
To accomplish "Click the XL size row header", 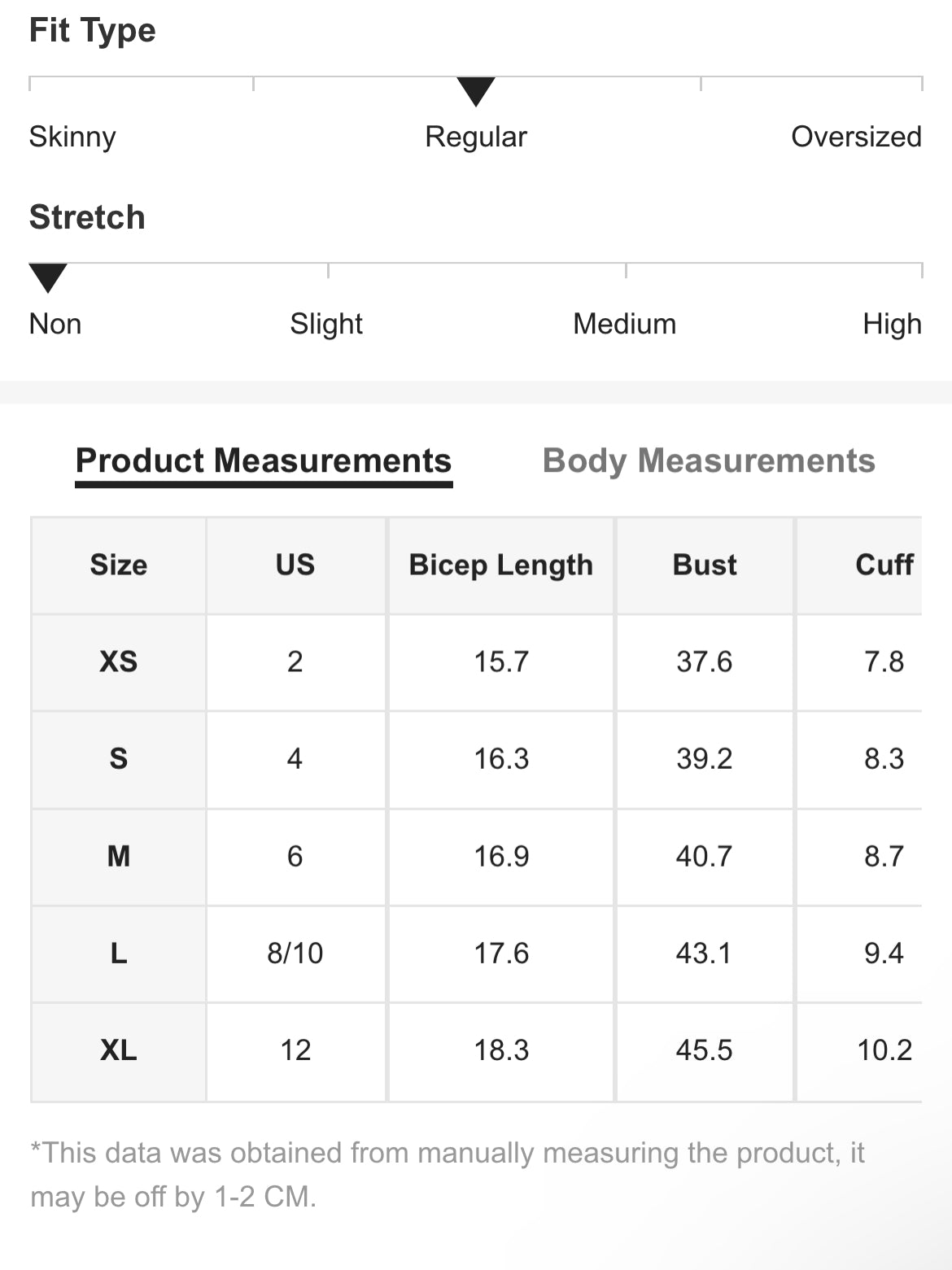I will coord(119,1050).
